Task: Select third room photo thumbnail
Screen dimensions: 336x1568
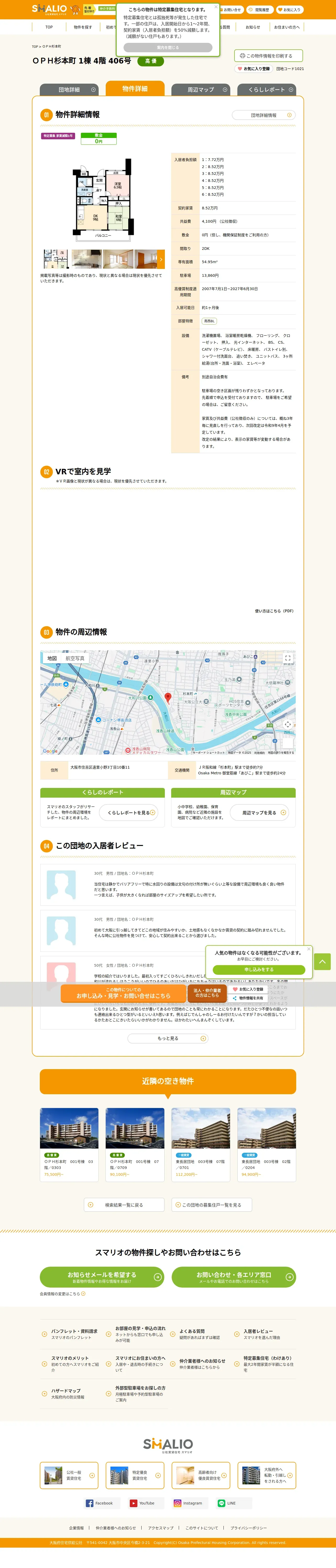Action: tap(118, 259)
